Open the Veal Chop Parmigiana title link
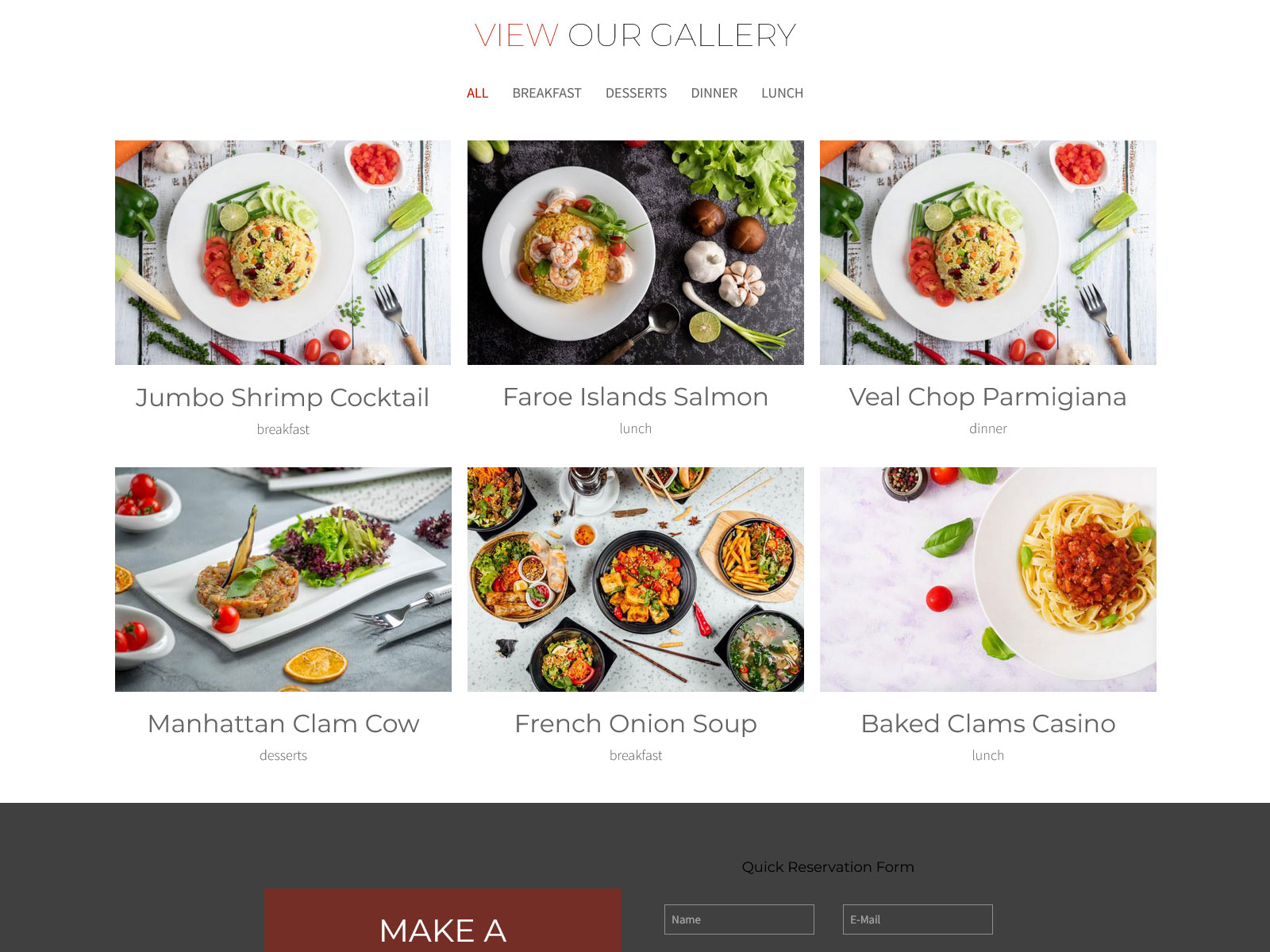The width and height of the screenshot is (1270, 952). (x=987, y=397)
